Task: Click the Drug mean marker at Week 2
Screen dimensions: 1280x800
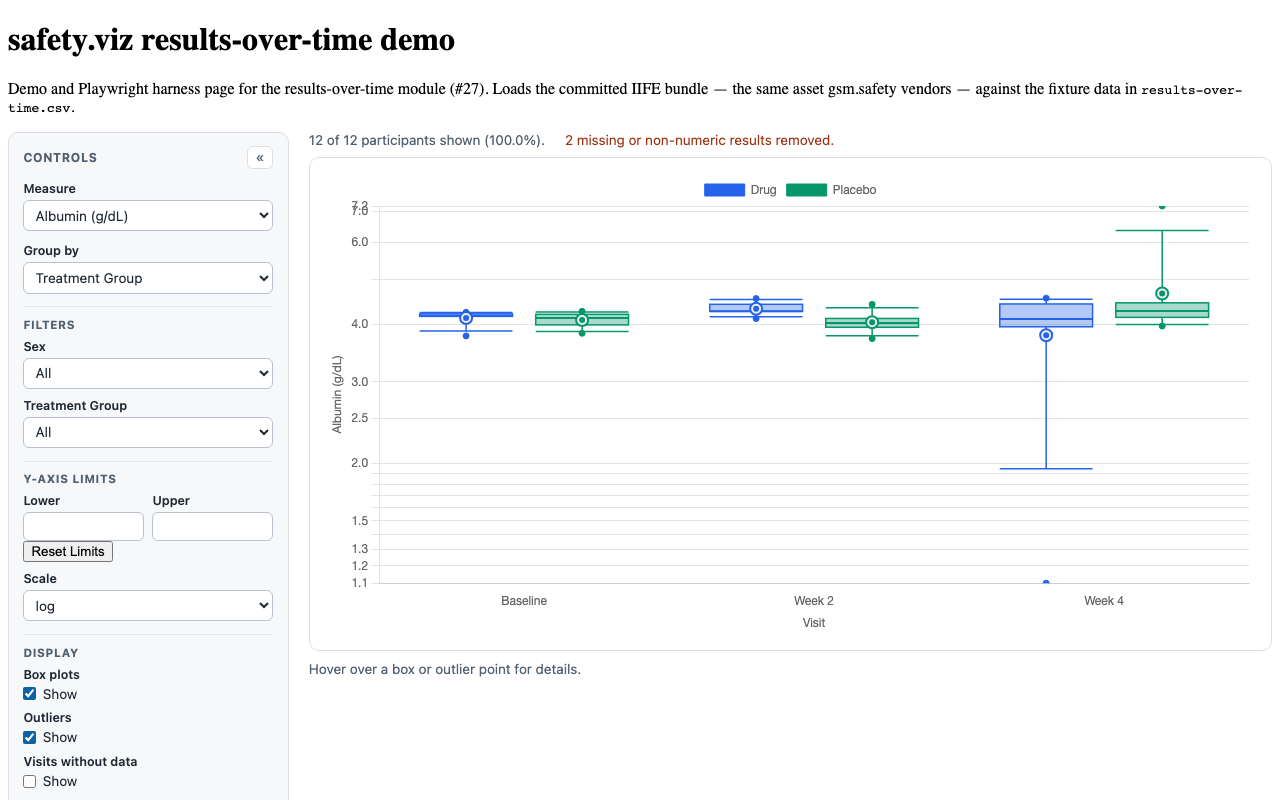Action: coord(756,309)
